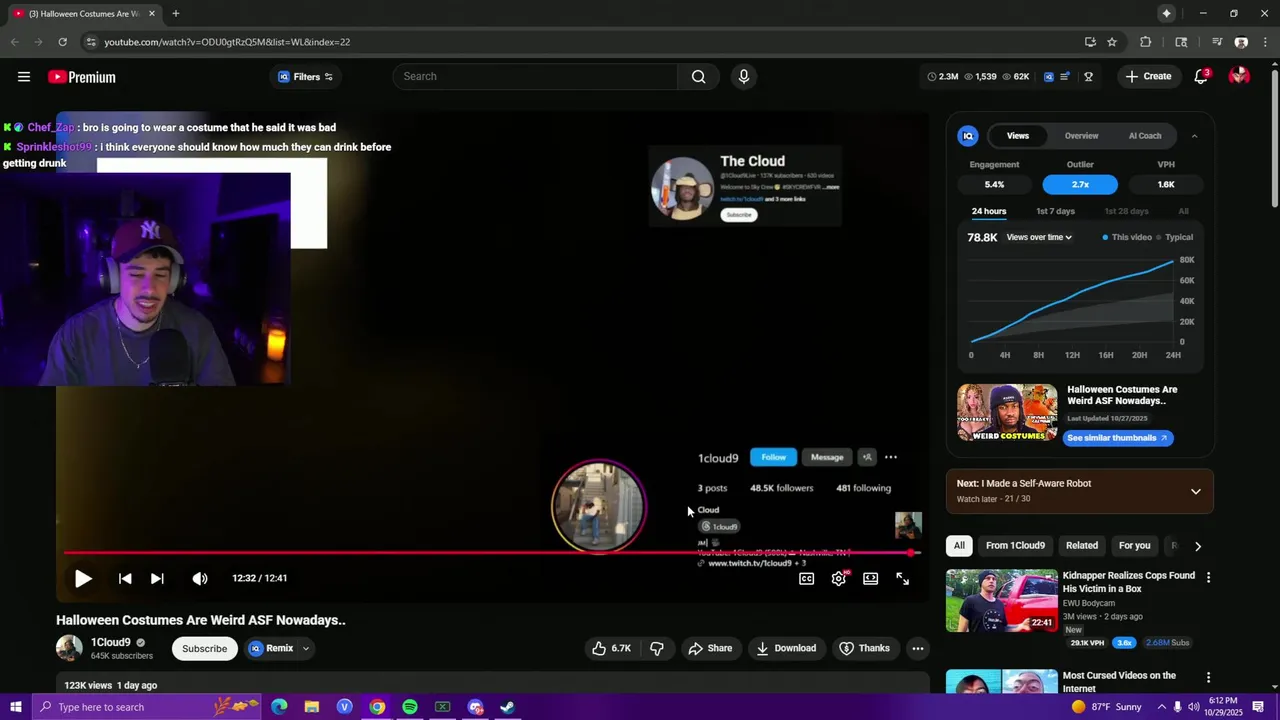This screenshot has height=720, width=1280.
Task: Dislike the video
Action: click(x=657, y=648)
